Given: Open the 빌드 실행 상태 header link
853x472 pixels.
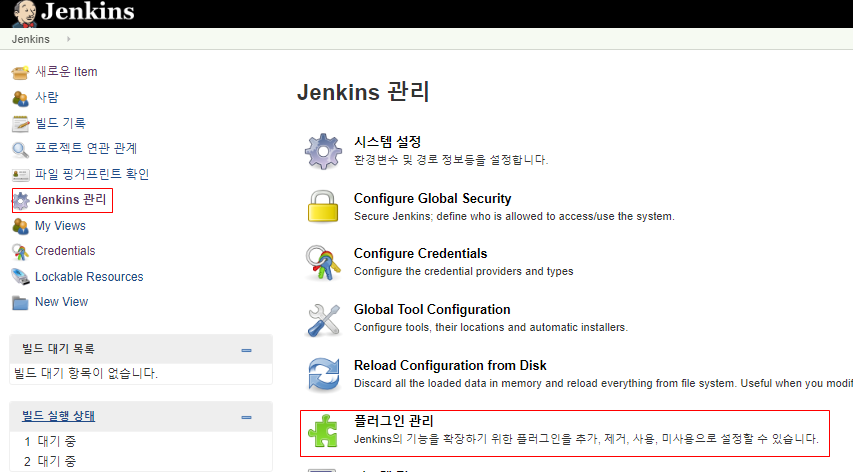Looking at the screenshot, I should (58, 416).
